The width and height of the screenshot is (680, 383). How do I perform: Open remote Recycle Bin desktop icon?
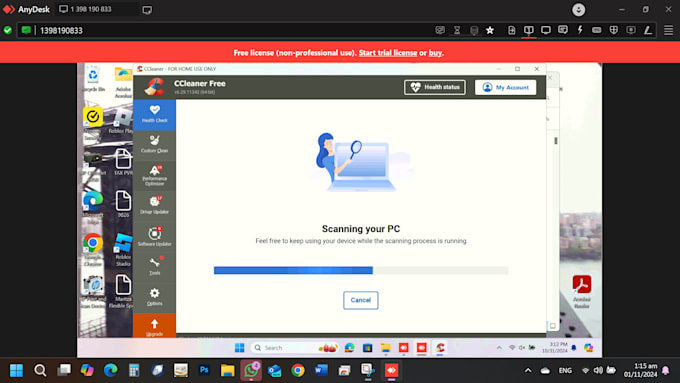point(93,79)
